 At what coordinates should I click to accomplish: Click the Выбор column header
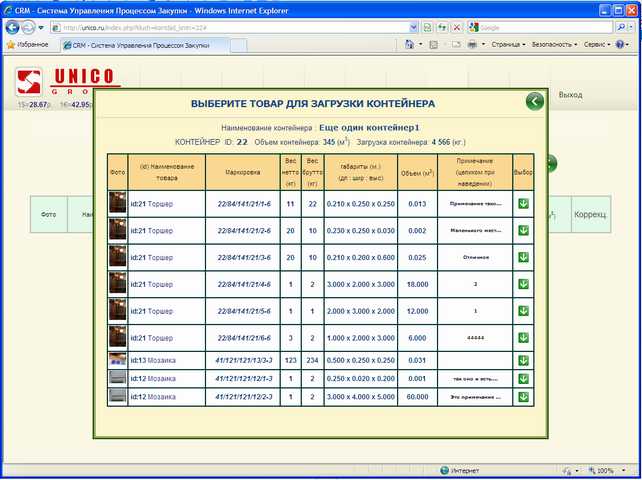click(x=523, y=172)
